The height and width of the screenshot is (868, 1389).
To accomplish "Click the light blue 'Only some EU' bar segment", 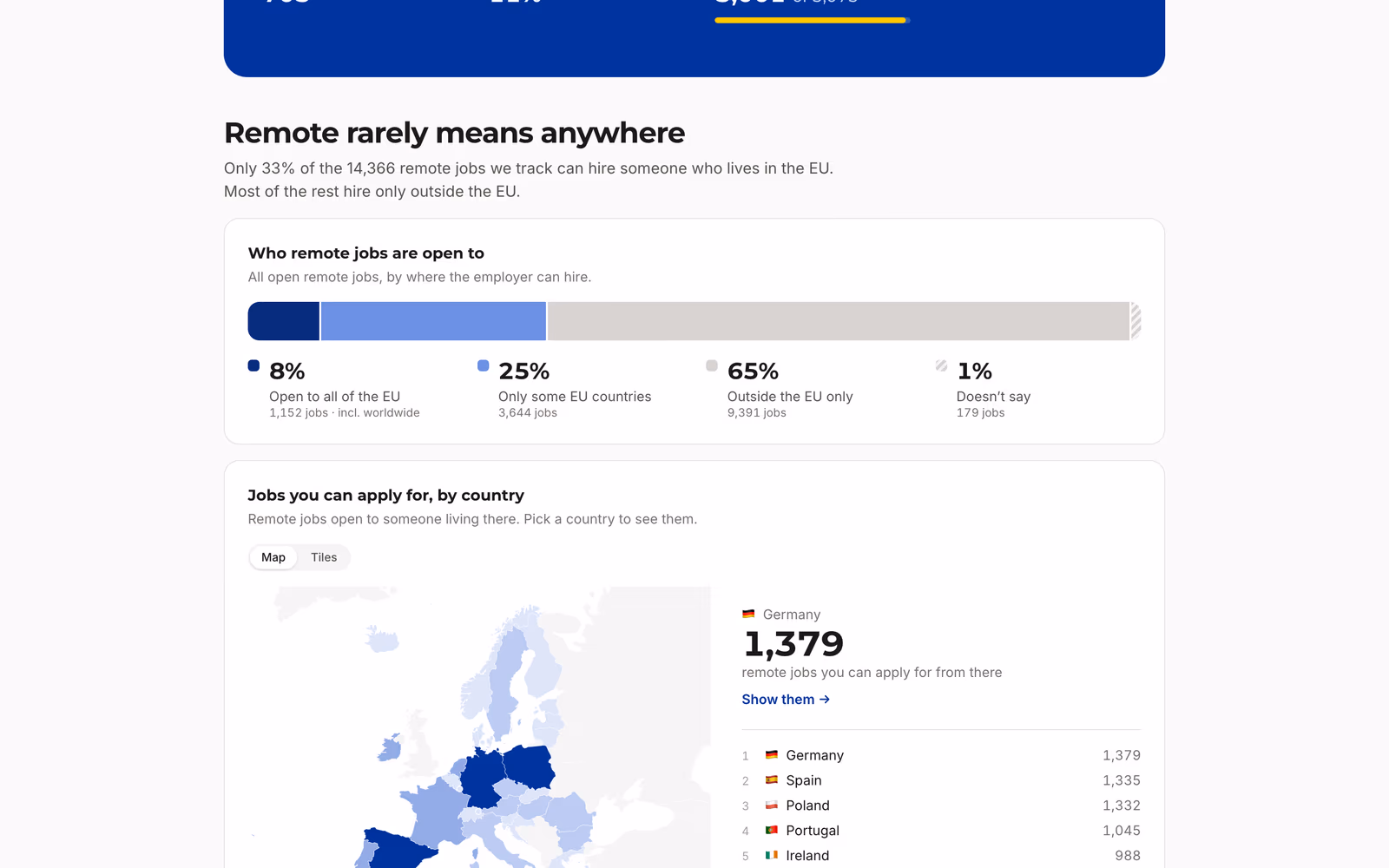I will [433, 321].
